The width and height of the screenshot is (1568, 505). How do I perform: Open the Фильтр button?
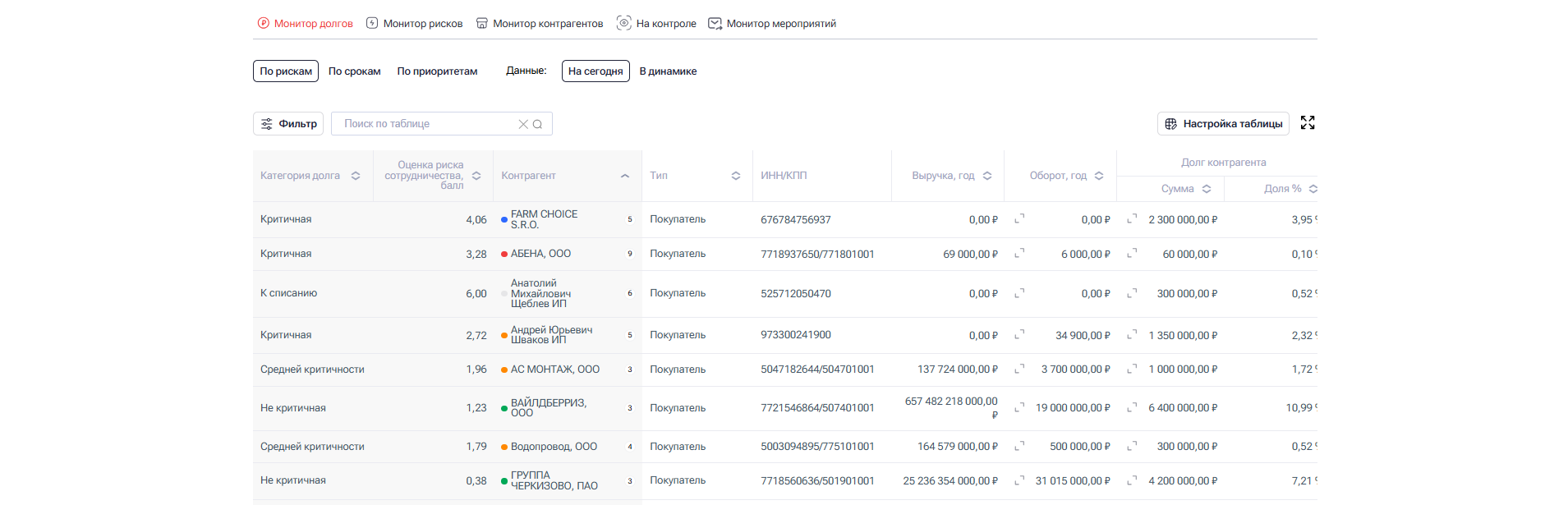[x=288, y=124]
